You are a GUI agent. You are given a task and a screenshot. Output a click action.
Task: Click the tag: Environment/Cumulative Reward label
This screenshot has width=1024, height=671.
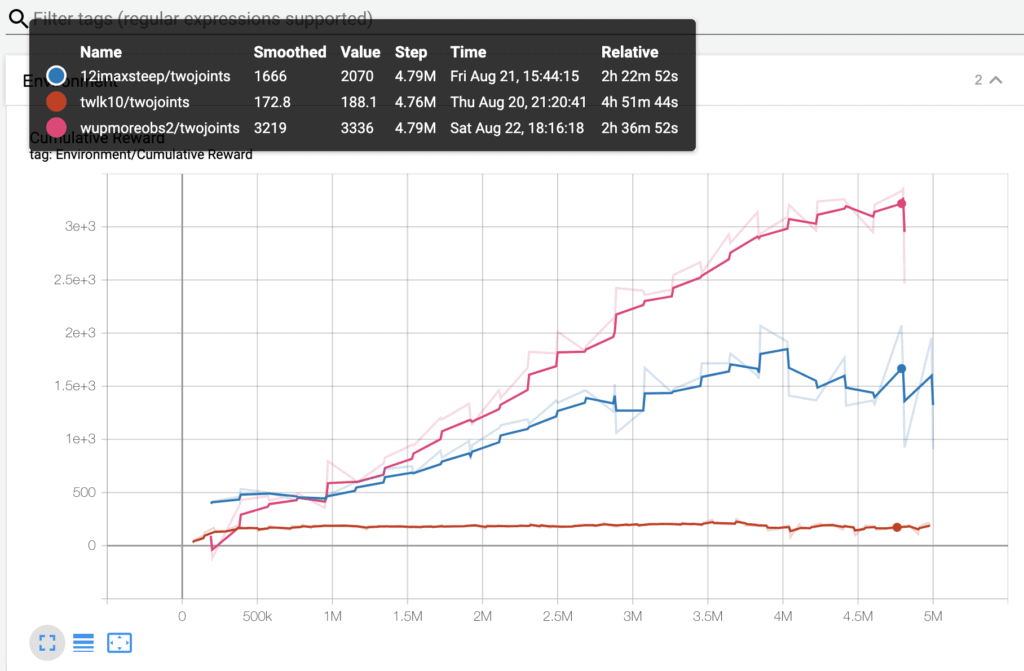click(141, 155)
